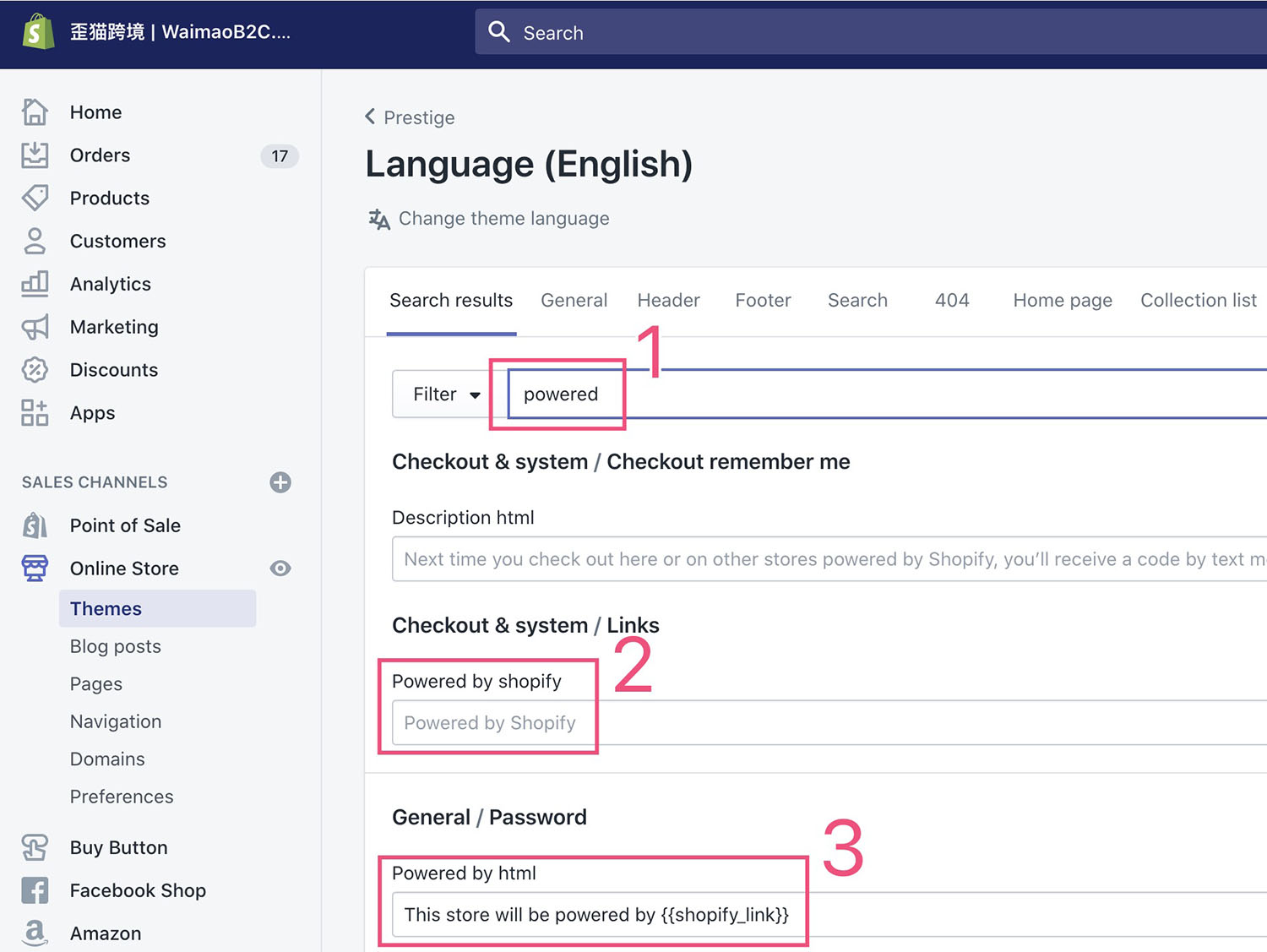Open Online Store channel
Image resolution: width=1267 pixels, height=952 pixels.
[x=124, y=568]
